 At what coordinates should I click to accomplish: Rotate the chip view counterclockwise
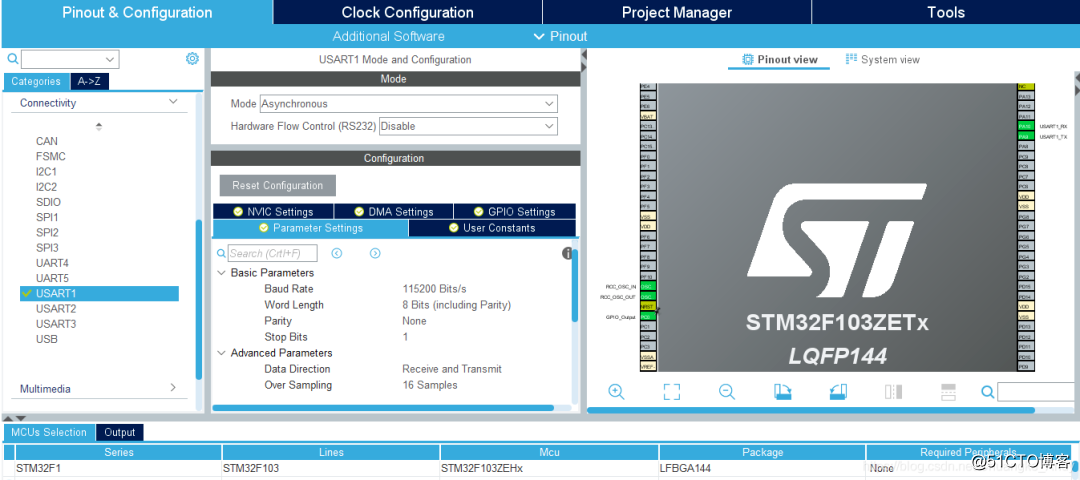click(838, 392)
